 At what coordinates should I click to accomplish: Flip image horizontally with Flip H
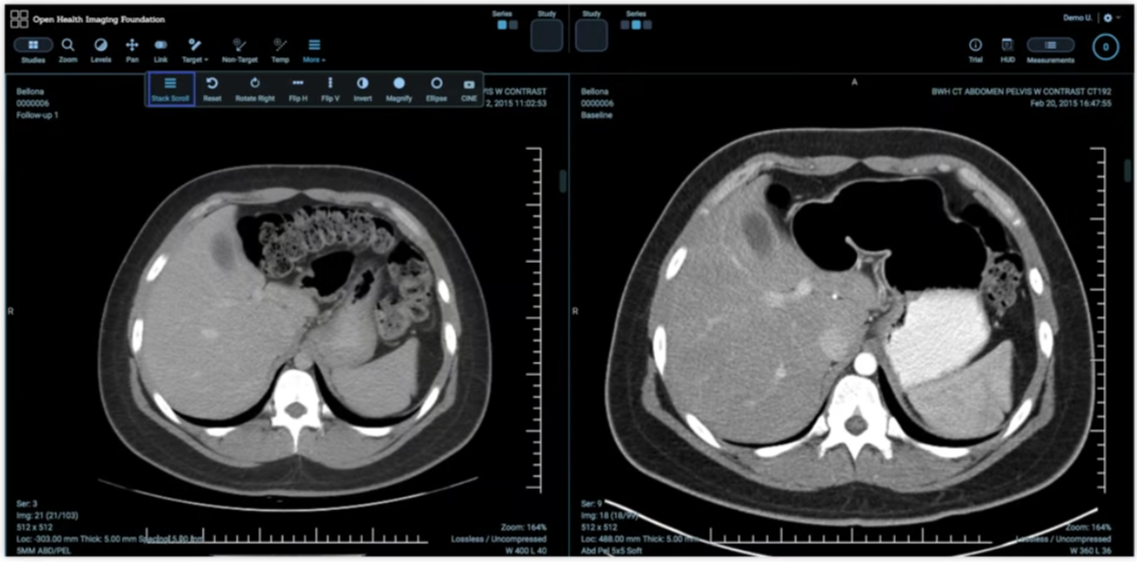click(298, 89)
